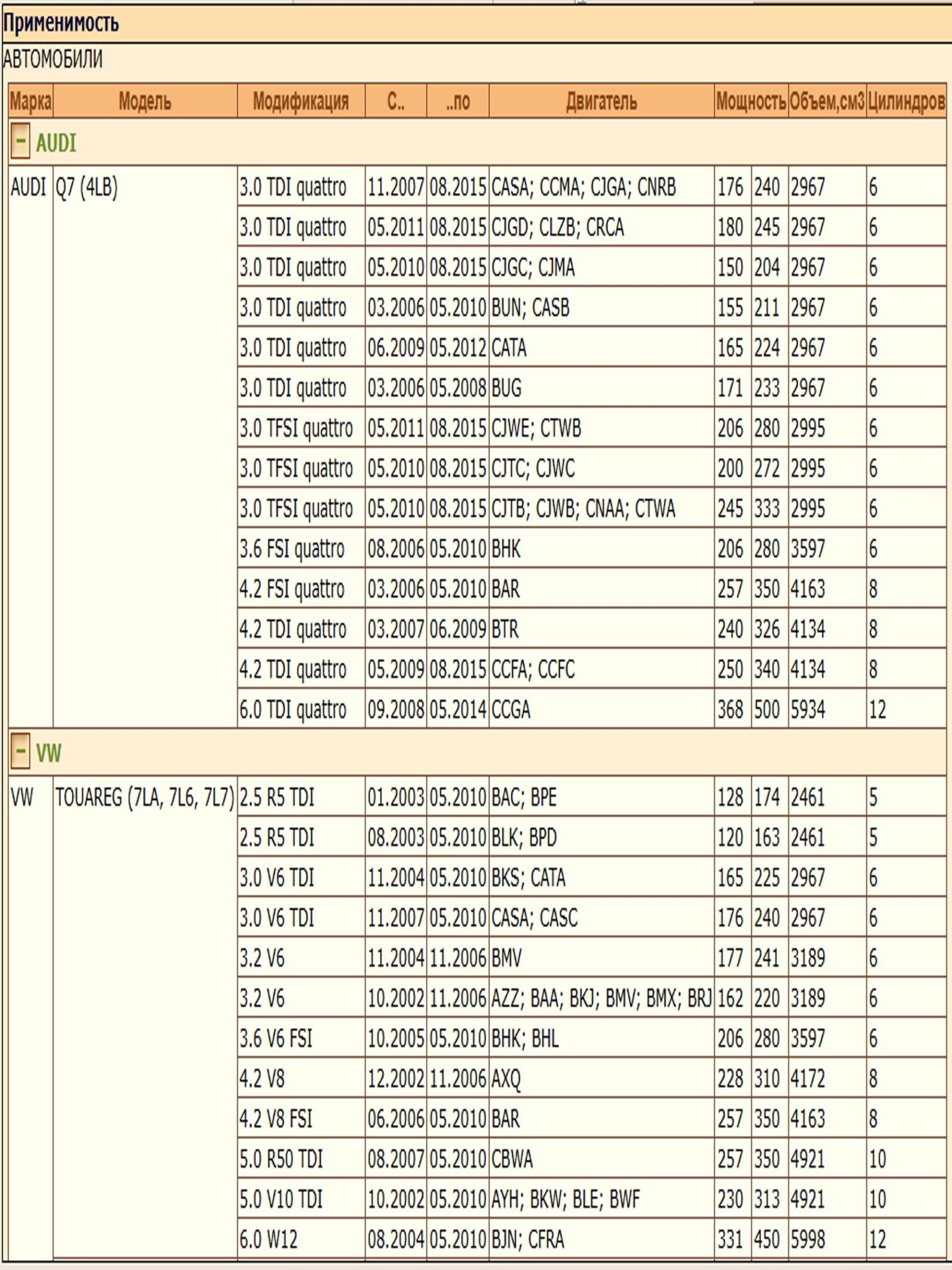Click the Двигатель column header

pos(601,102)
